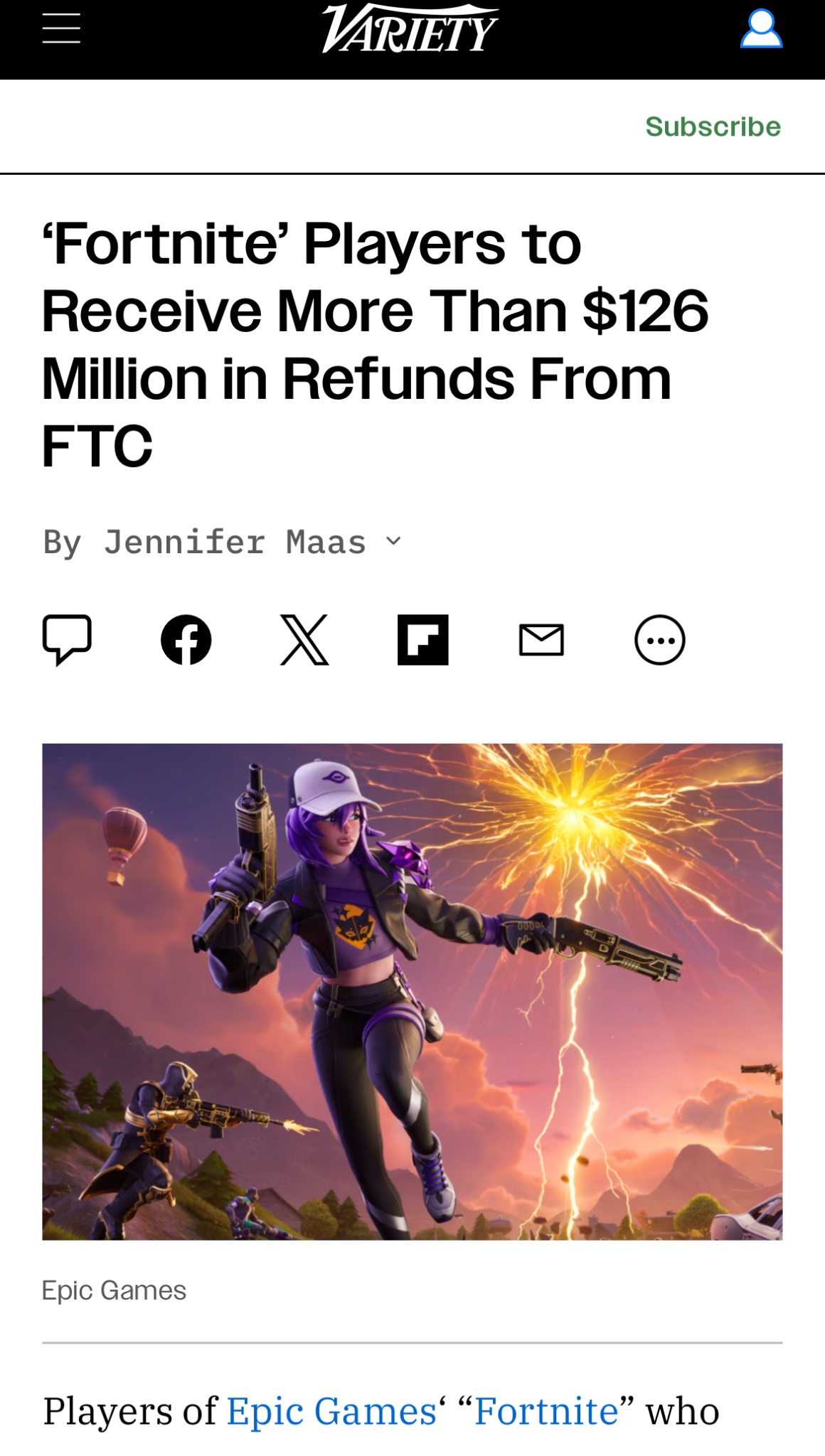Show more sharing options ellipsis icon
825x1456 pixels.
660,640
